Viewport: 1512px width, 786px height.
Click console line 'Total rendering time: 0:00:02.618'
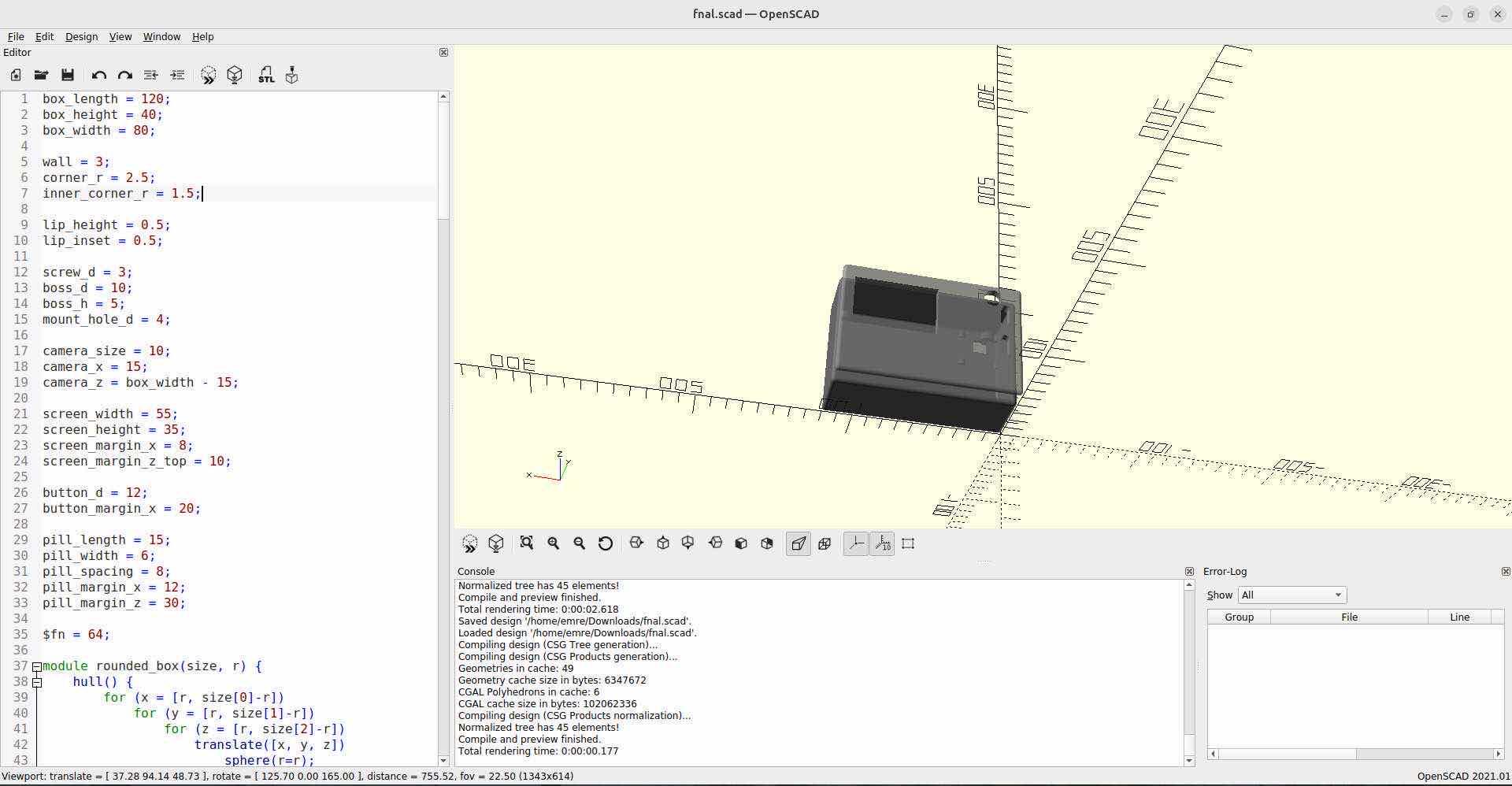click(539, 610)
